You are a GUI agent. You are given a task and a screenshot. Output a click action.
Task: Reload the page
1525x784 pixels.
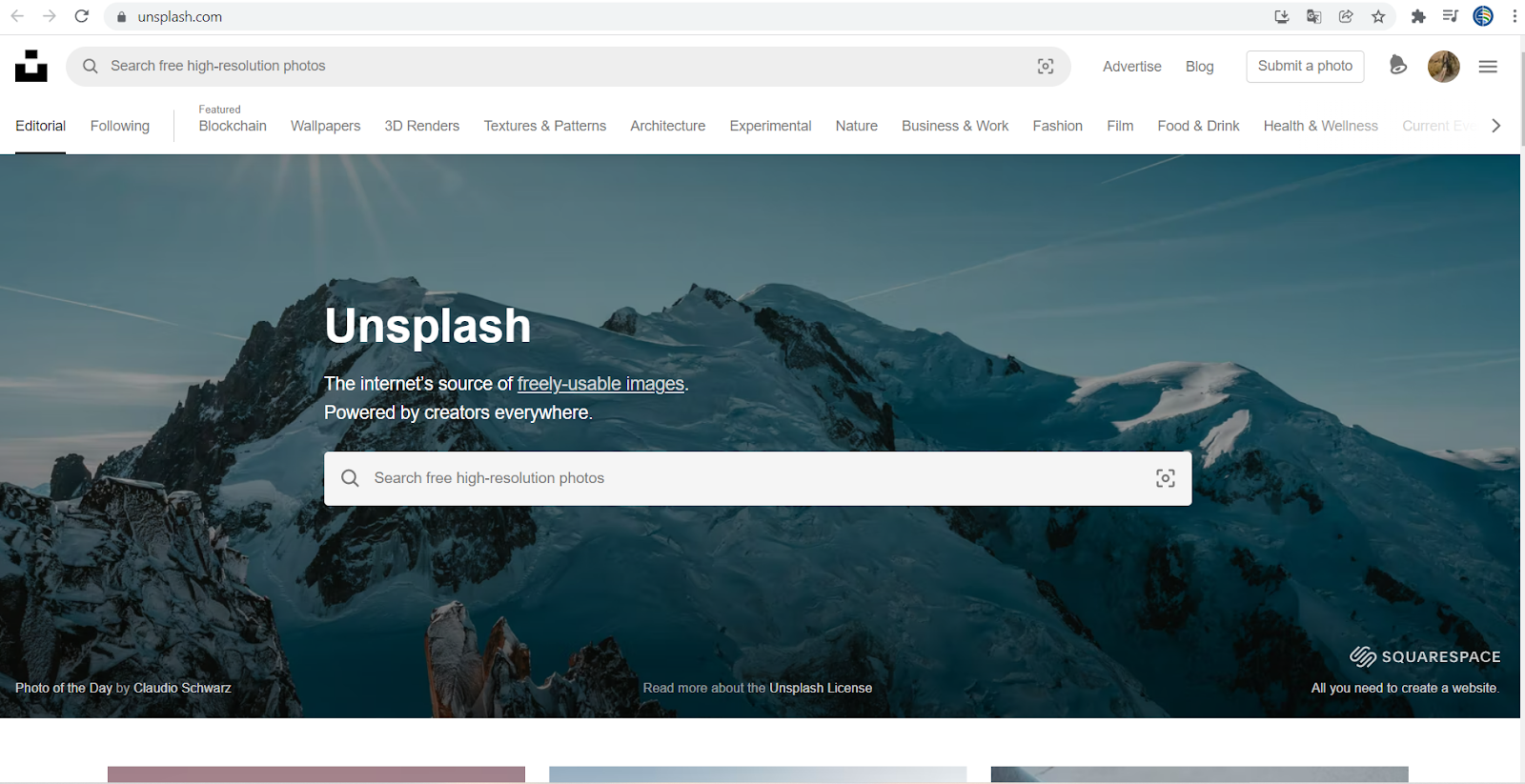(x=82, y=16)
